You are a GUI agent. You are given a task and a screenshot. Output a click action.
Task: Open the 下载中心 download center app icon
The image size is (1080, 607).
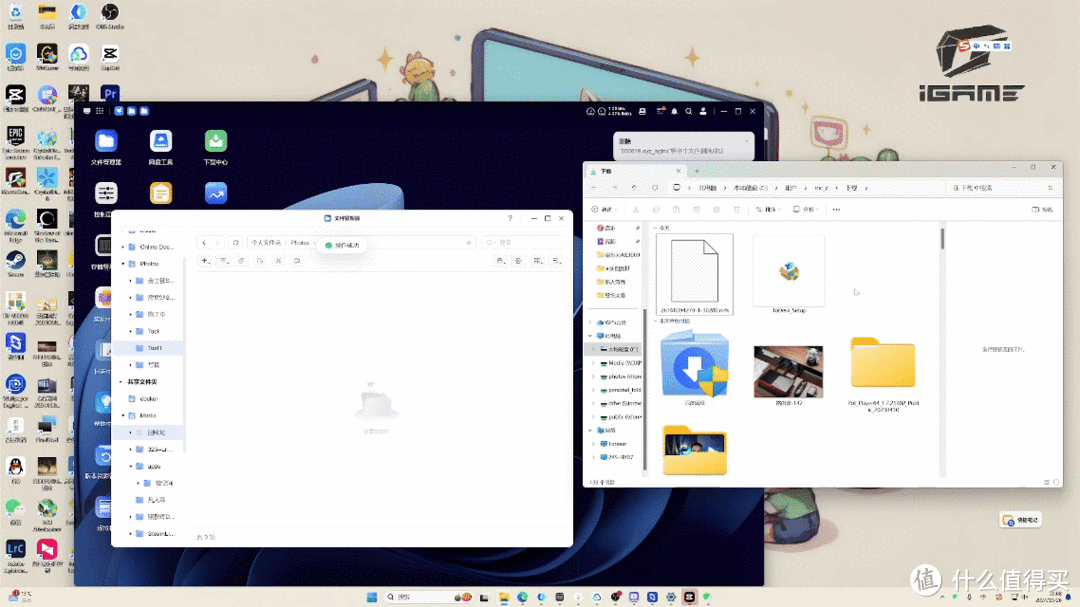[215, 141]
